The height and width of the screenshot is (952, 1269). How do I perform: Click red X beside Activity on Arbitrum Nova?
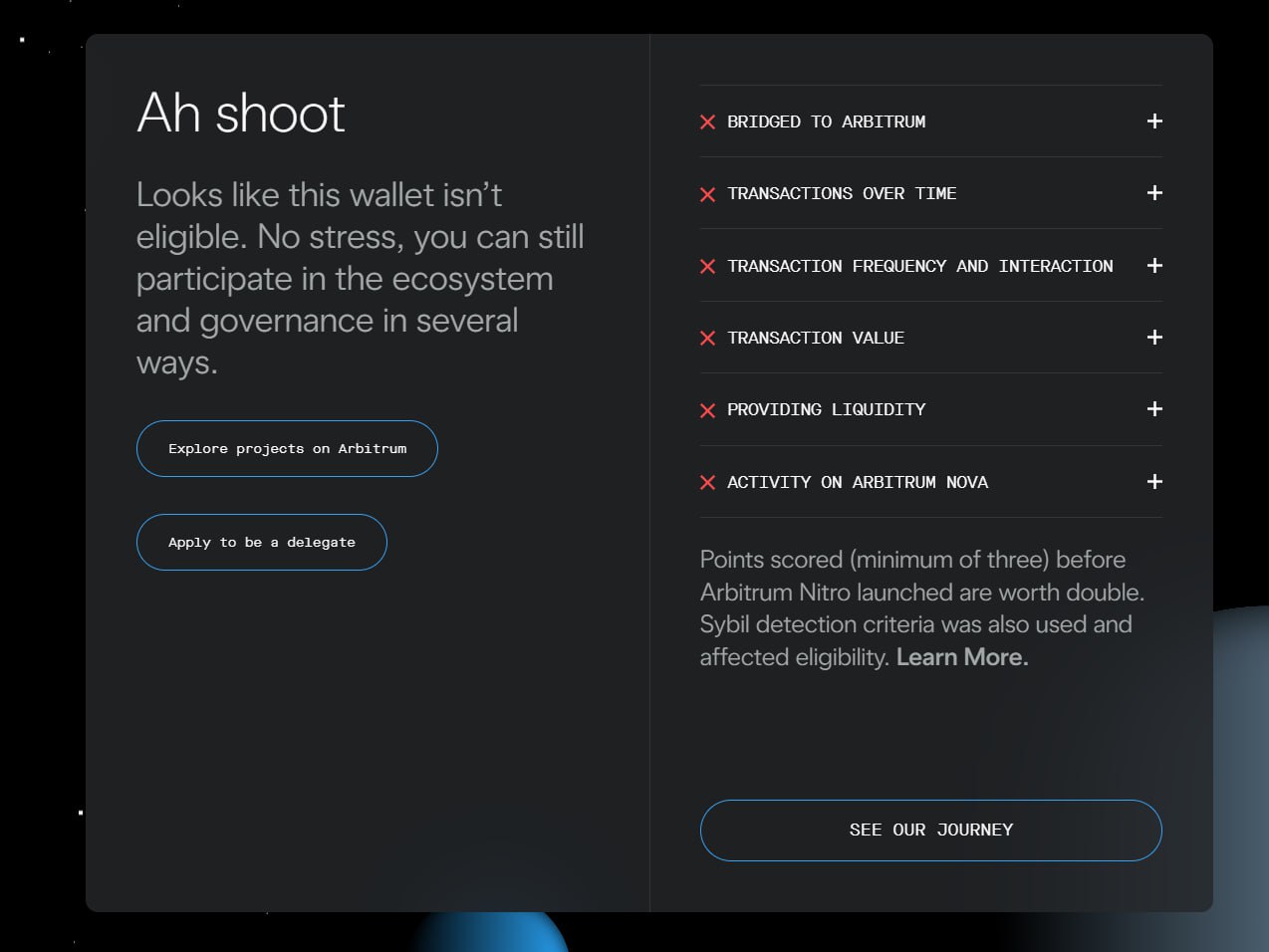pyautogui.click(x=707, y=483)
